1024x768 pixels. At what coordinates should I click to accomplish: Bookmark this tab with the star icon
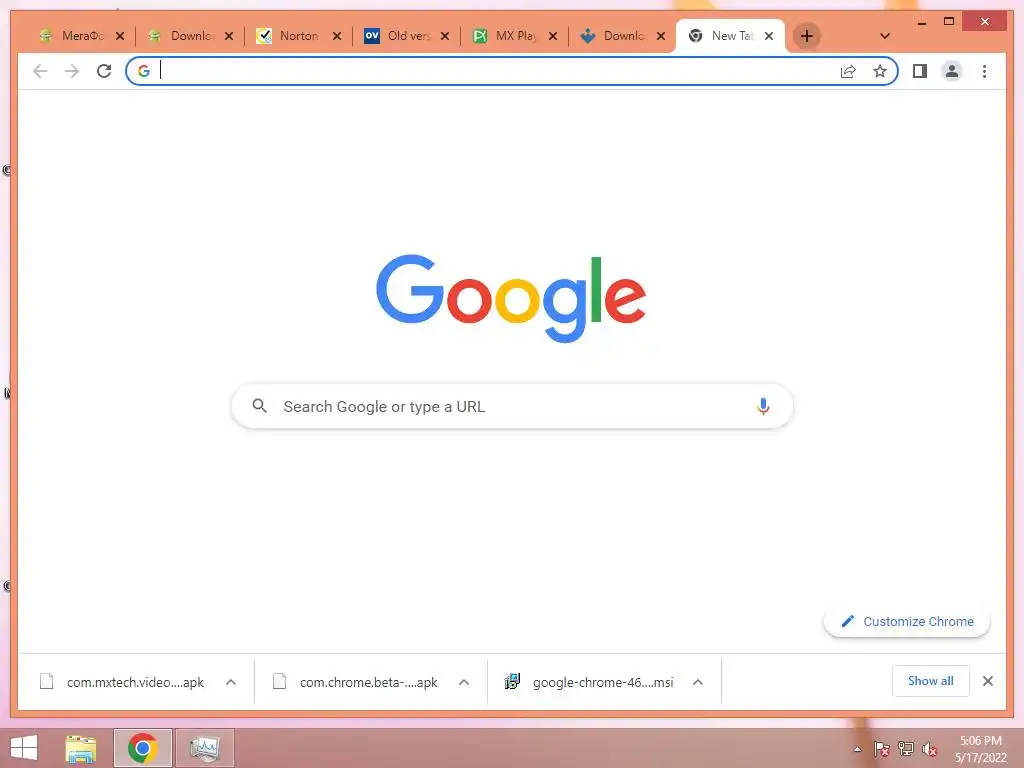pyautogui.click(x=880, y=71)
